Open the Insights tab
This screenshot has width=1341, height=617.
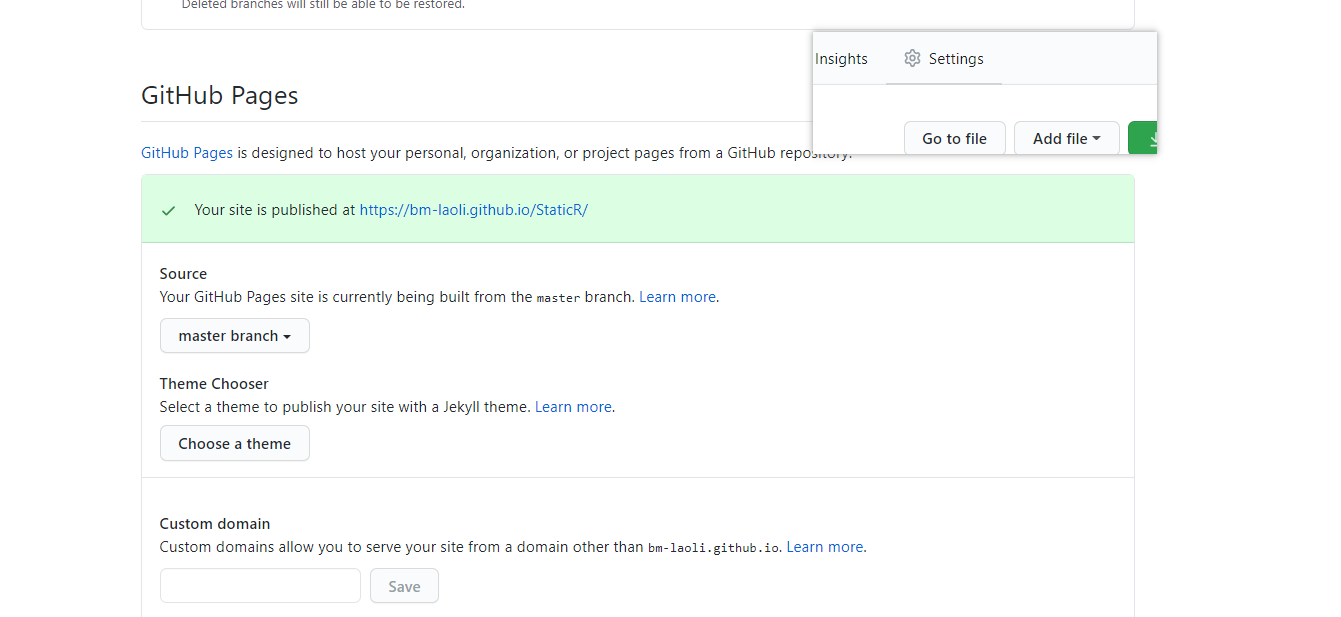(841, 59)
